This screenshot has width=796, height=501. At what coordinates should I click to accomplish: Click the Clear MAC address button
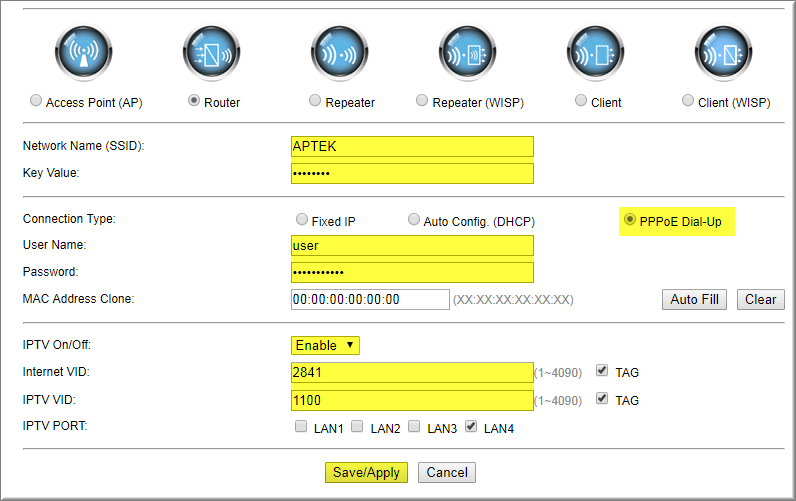point(760,299)
